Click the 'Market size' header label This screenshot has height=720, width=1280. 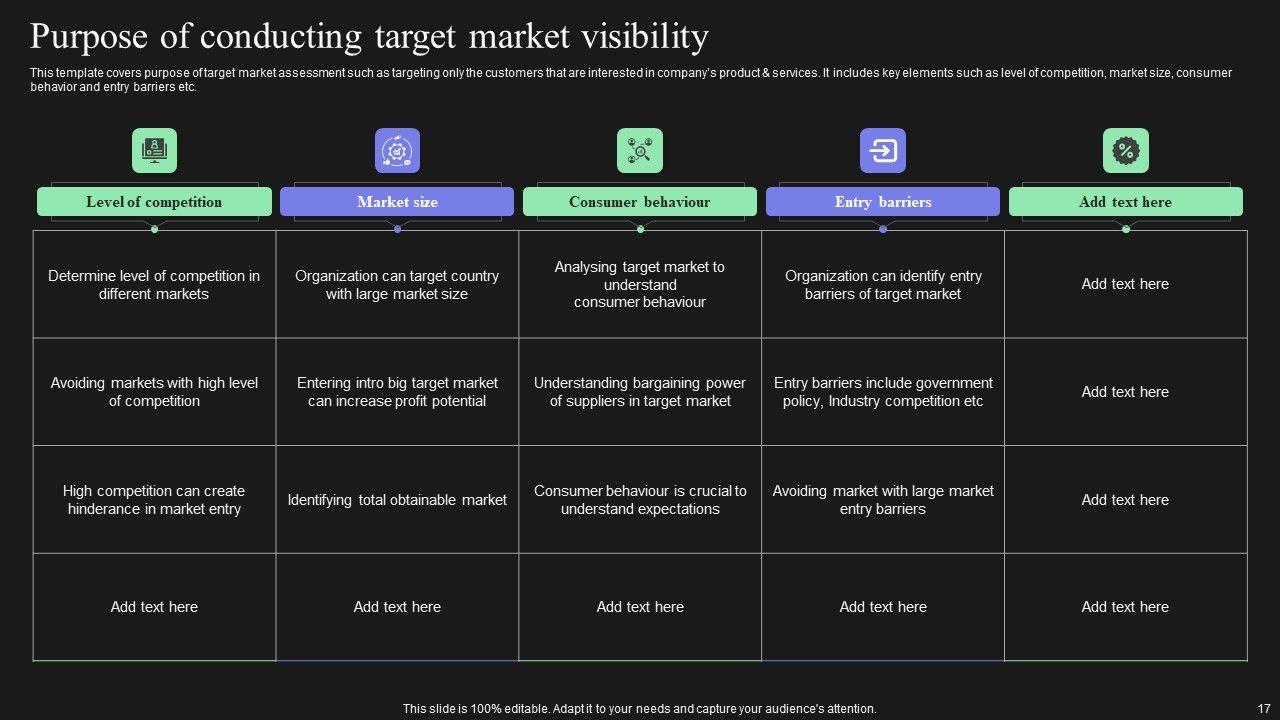click(397, 202)
